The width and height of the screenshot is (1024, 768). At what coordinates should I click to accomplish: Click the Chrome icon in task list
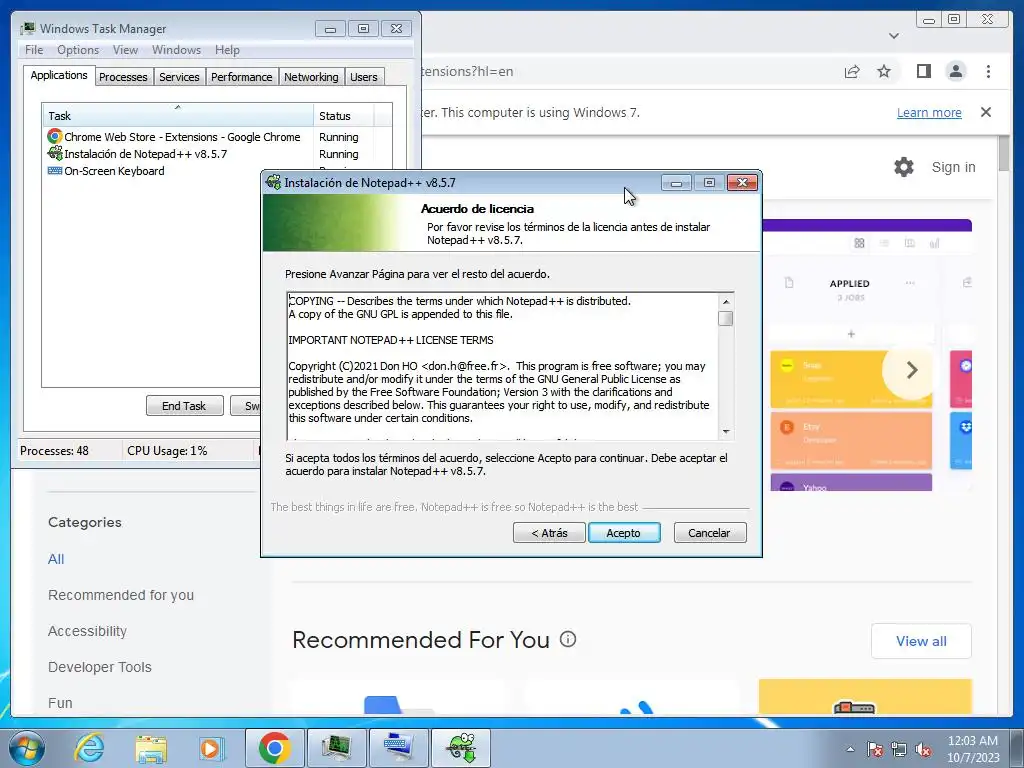tap(55, 136)
